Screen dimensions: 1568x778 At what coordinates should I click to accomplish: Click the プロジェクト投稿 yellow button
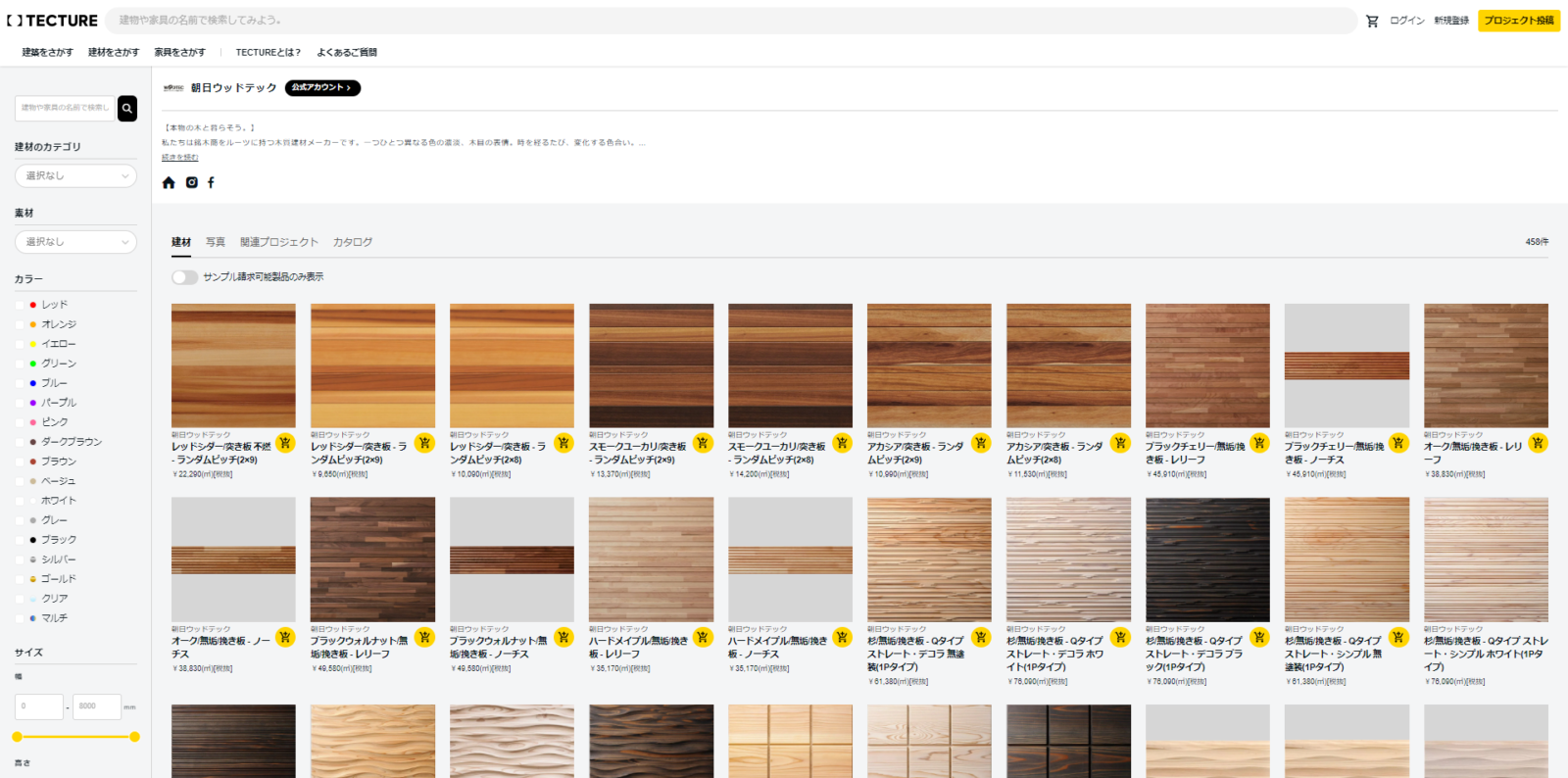[1518, 21]
